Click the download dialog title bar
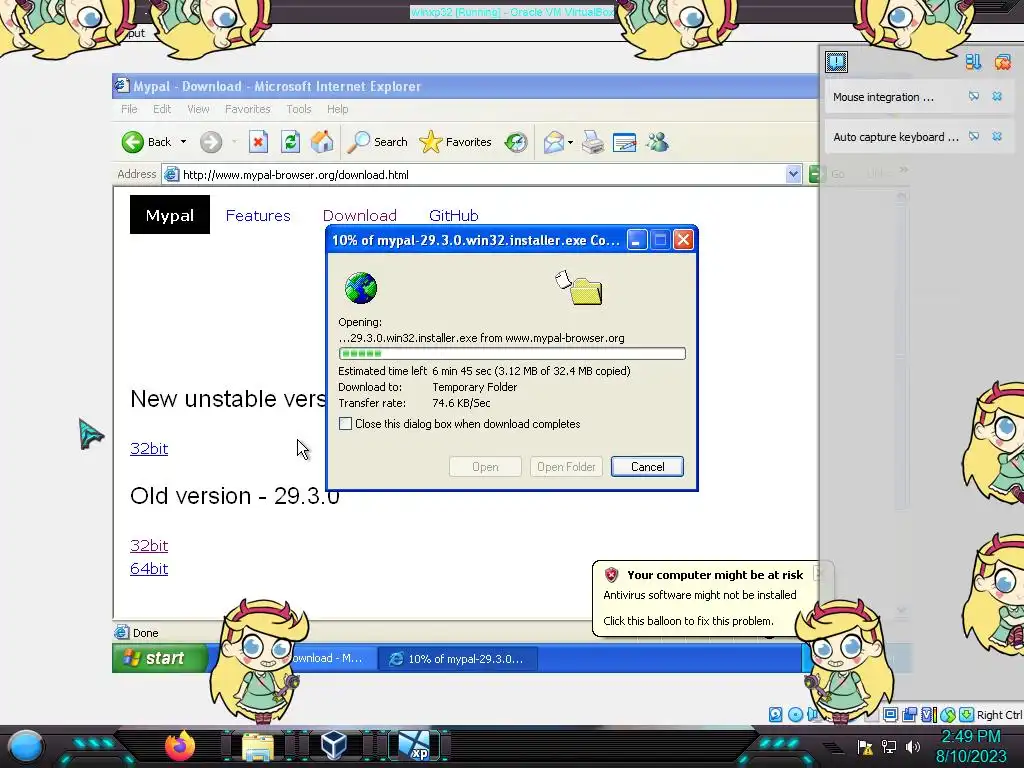This screenshot has width=1024, height=768. tap(475, 240)
